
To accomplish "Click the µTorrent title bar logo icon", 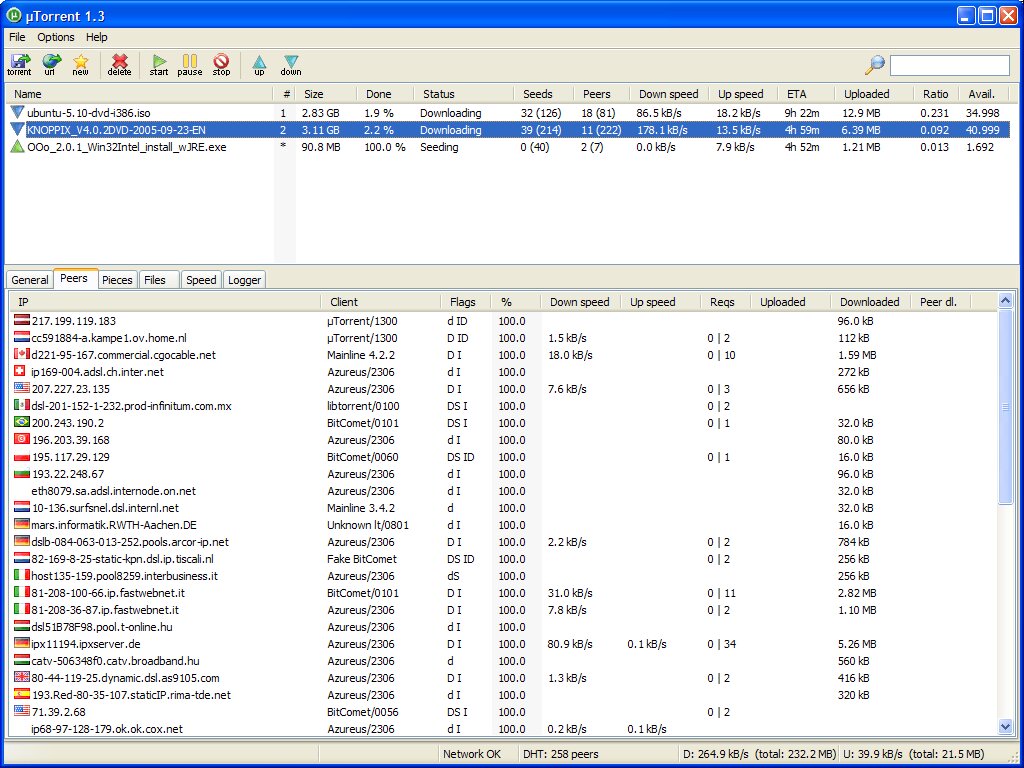I will (13, 14).
